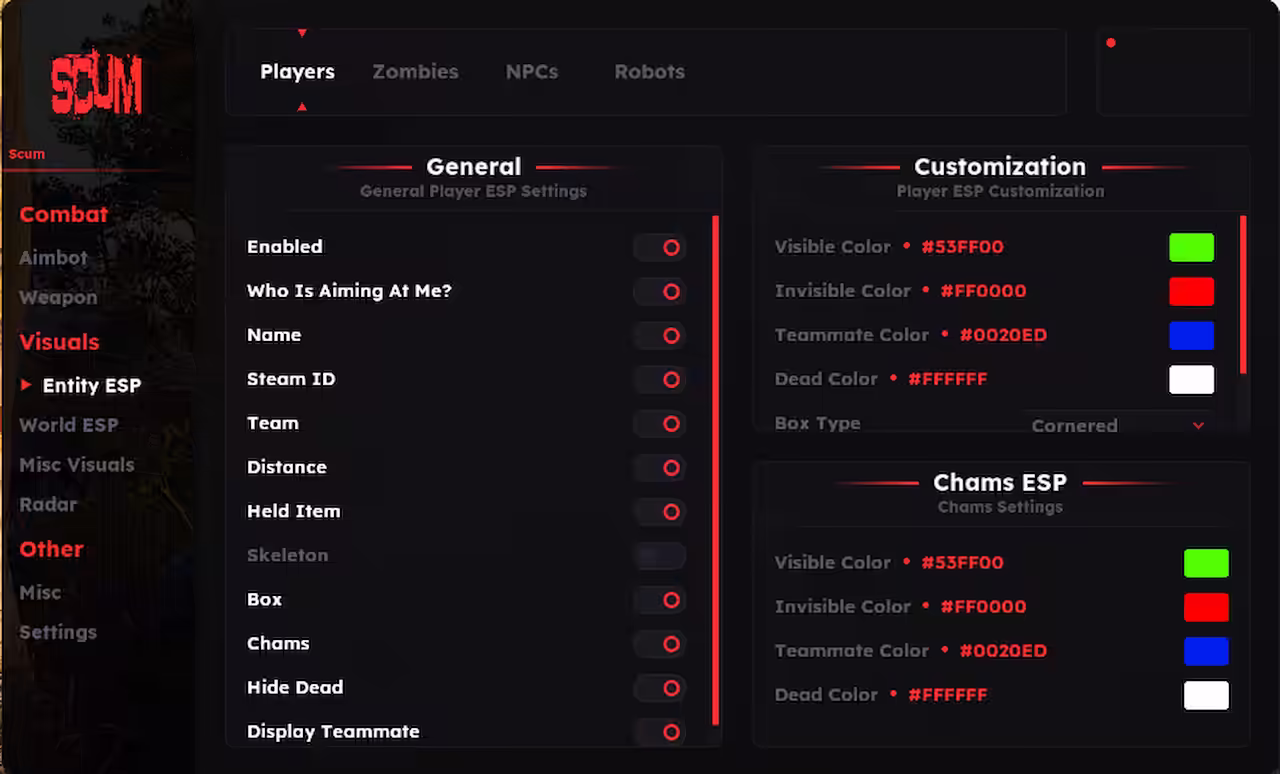Viewport: 1280px width, 774px height.
Task: Switch on Display Teammate
Action: pos(659,732)
